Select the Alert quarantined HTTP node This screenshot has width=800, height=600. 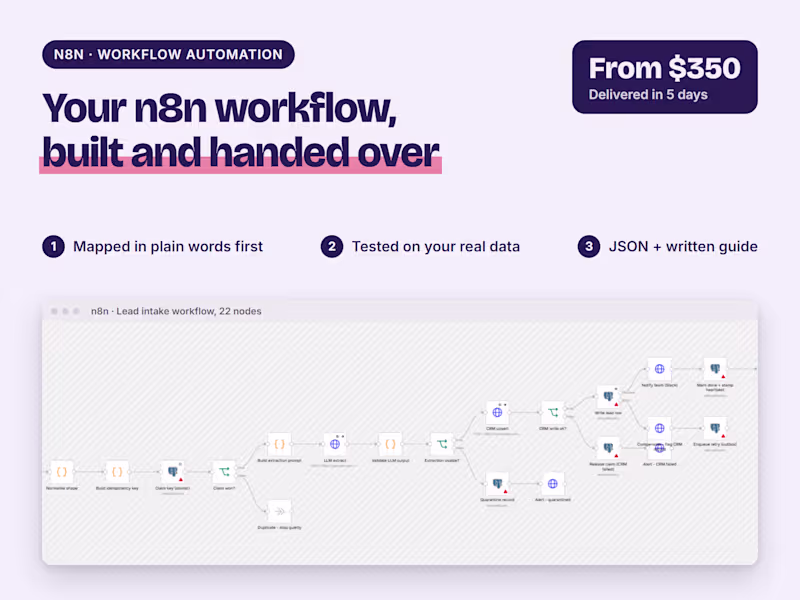[553, 484]
